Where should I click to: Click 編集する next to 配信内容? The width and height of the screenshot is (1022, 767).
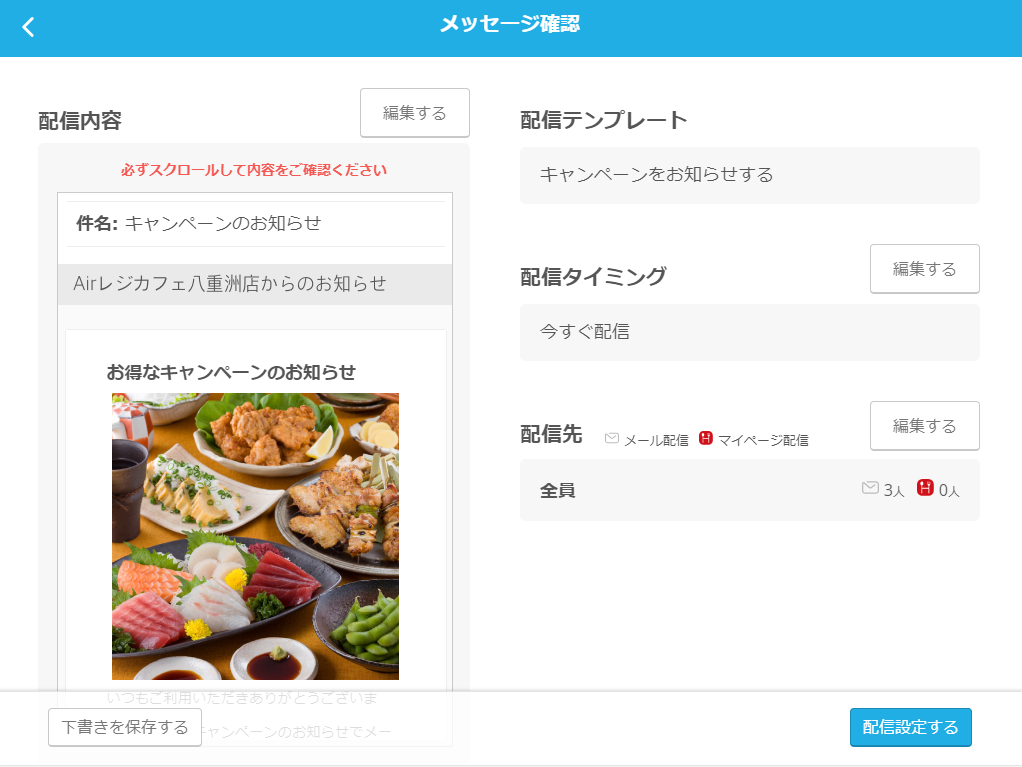pos(414,112)
